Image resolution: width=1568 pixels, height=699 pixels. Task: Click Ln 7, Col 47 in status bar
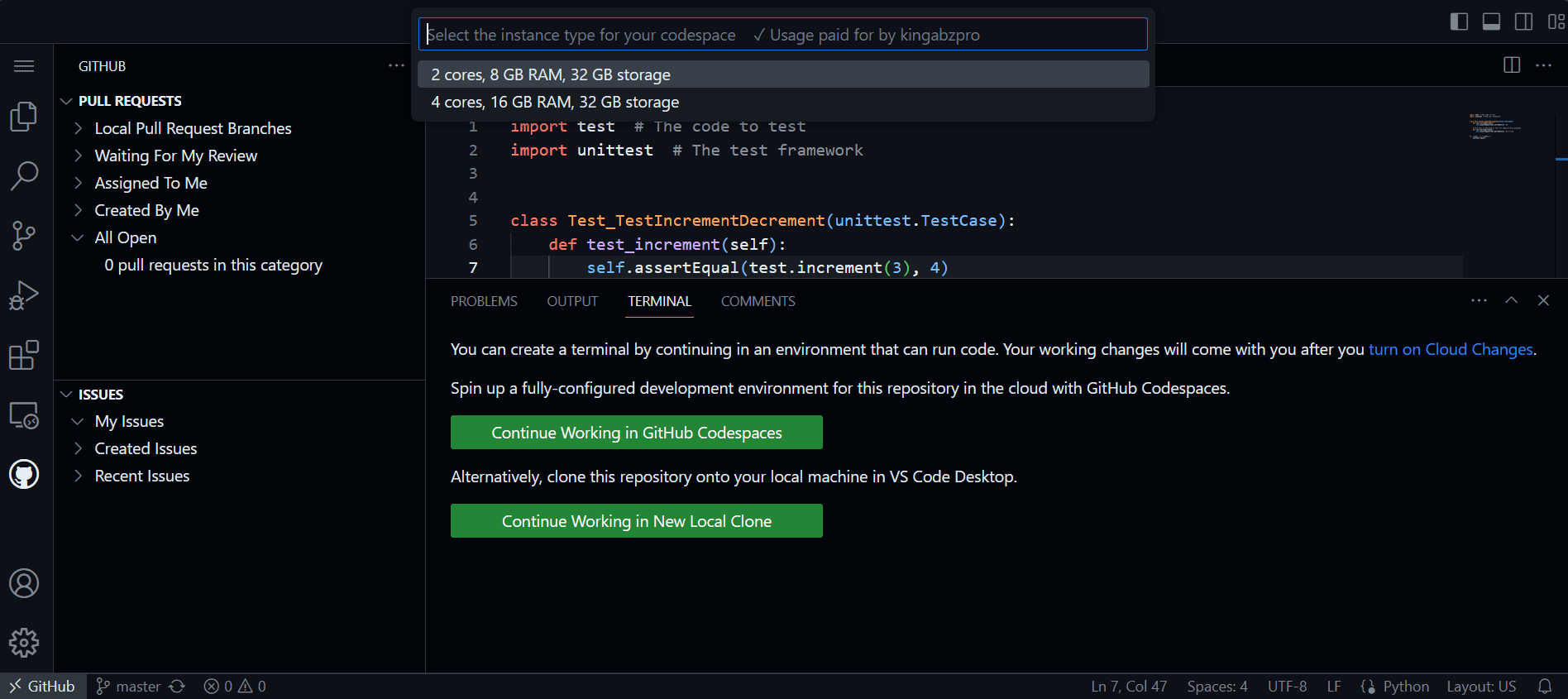(x=1129, y=686)
